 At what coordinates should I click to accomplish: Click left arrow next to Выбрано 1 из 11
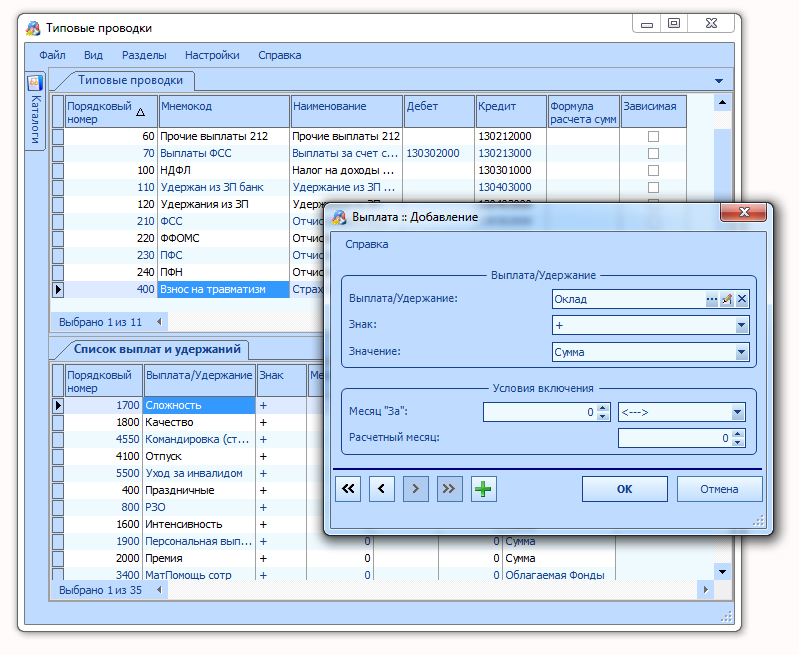click(159, 322)
